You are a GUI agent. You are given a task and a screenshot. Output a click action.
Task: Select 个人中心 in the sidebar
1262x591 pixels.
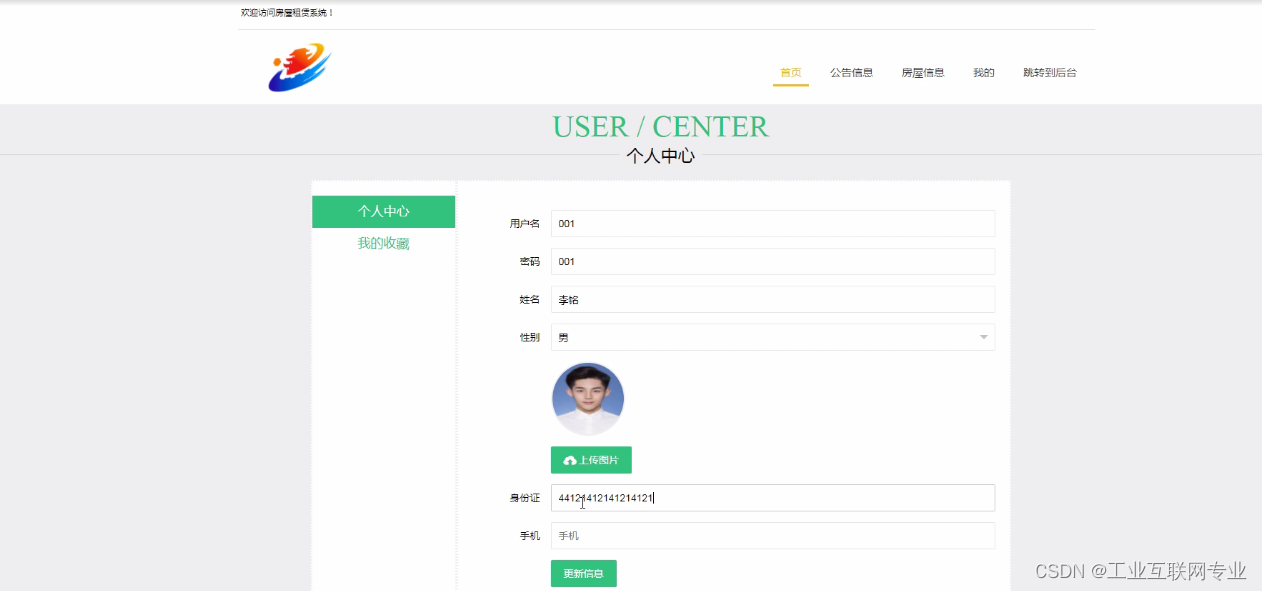(x=384, y=211)
